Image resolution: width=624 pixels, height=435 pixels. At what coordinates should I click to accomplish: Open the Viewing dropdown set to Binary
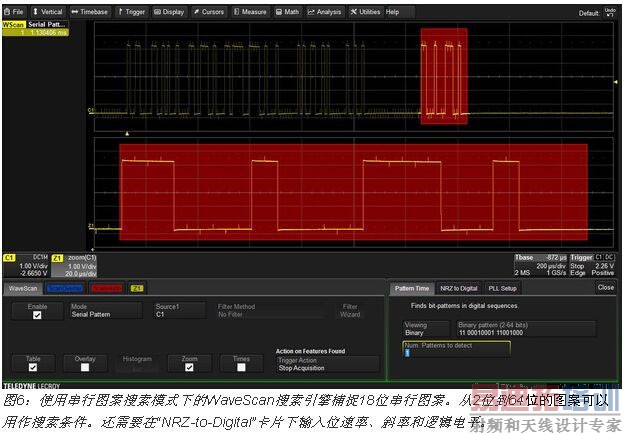pos(426,329)
